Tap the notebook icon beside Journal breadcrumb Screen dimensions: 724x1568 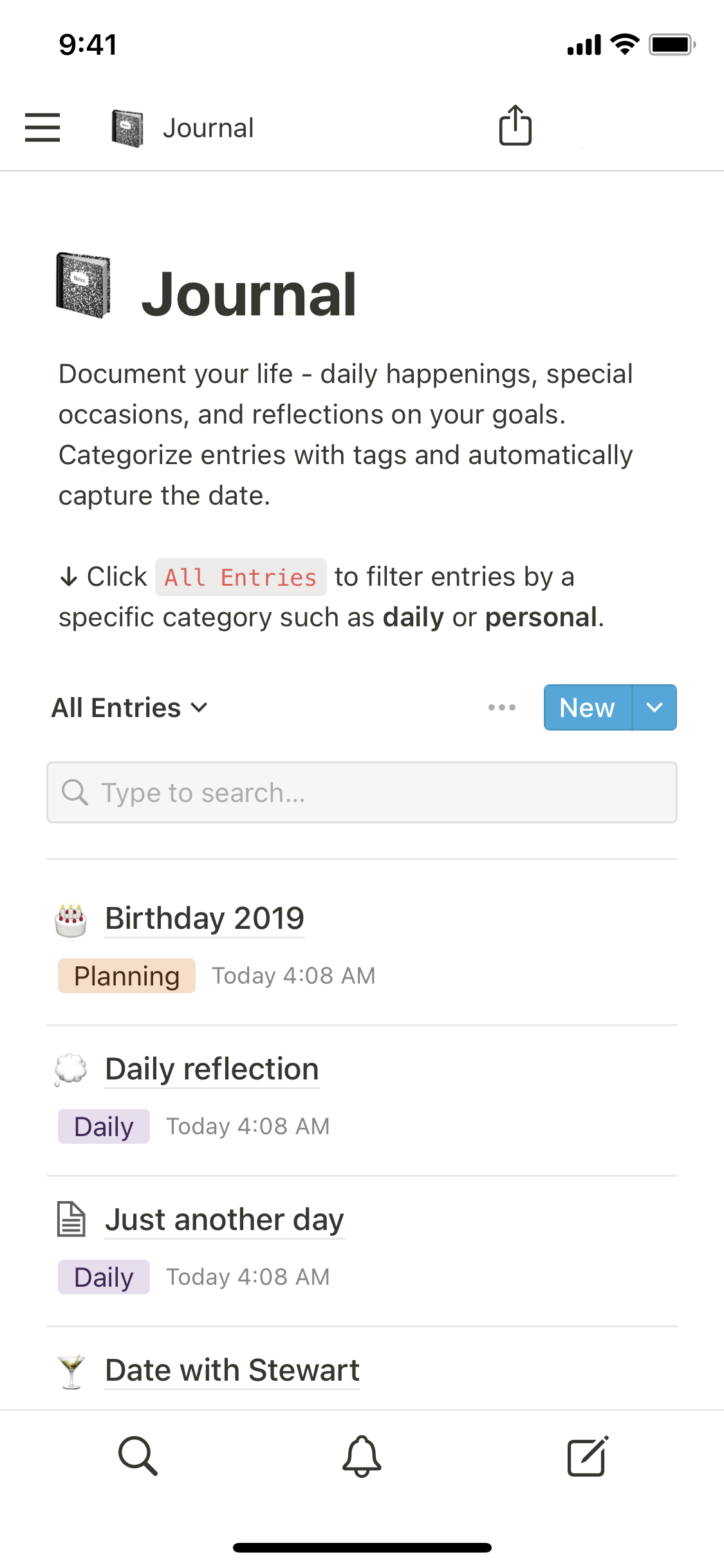click(x=127, y=128)
